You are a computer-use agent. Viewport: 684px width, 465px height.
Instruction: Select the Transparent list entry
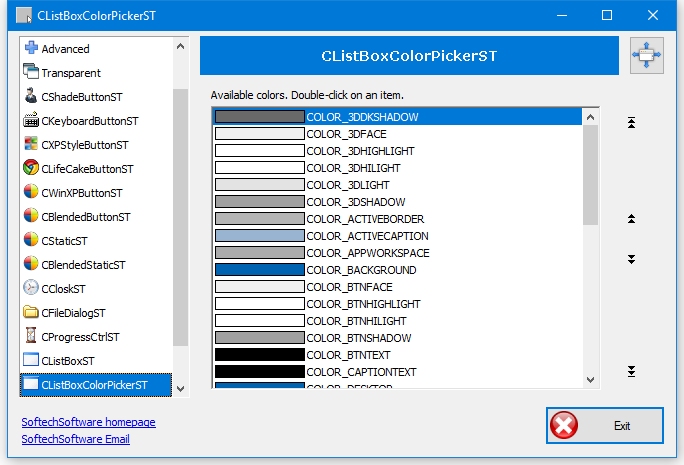pyautogui.click(x=70, y=73)
